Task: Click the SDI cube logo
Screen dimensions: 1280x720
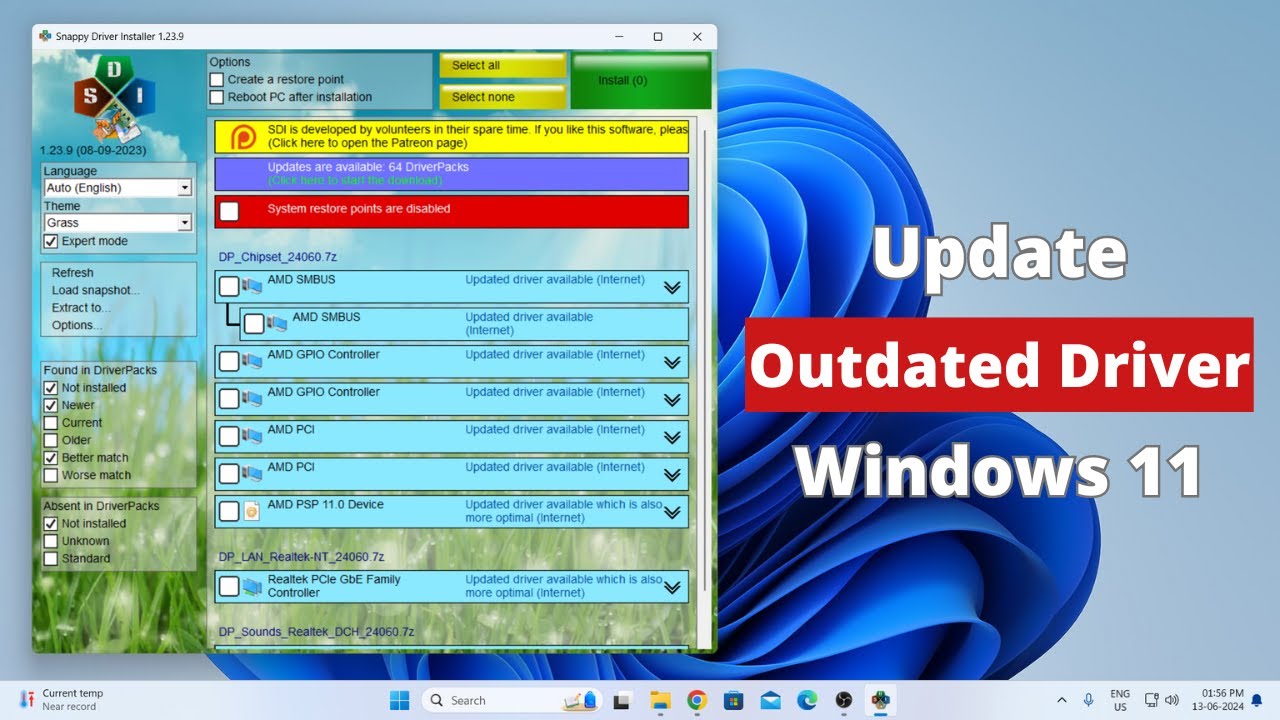Action: click(x=114, y=98)
